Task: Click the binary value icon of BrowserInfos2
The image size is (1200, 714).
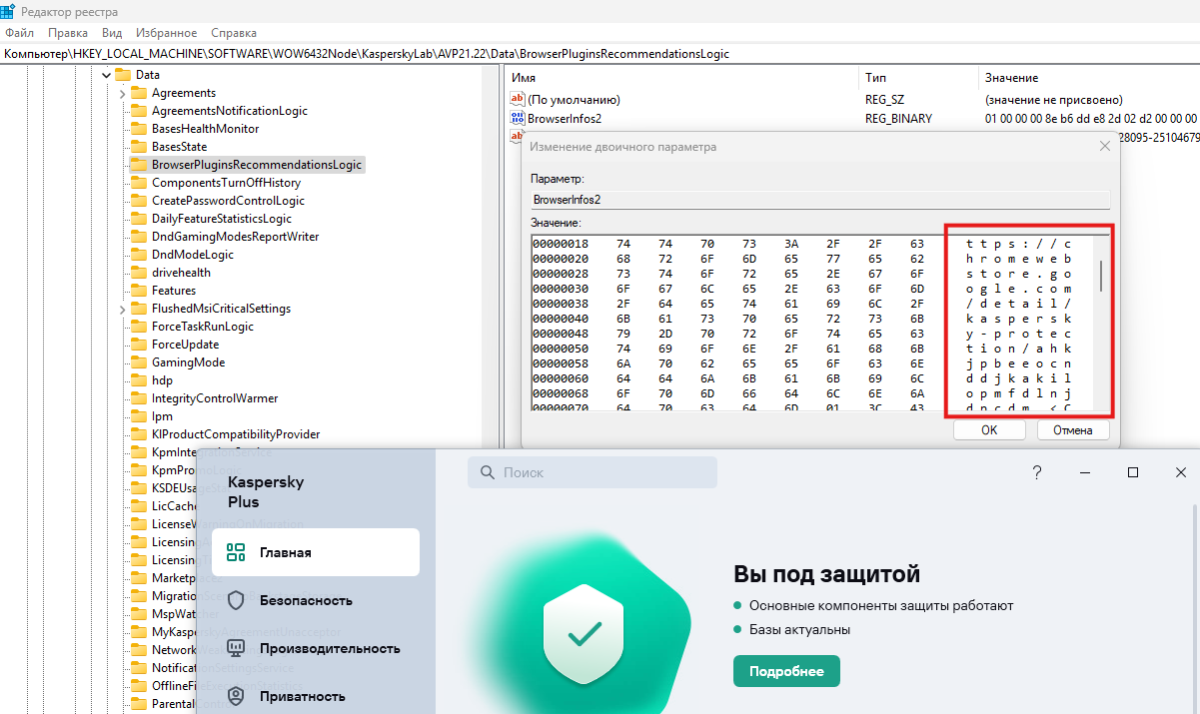Action: click(518, 118)
